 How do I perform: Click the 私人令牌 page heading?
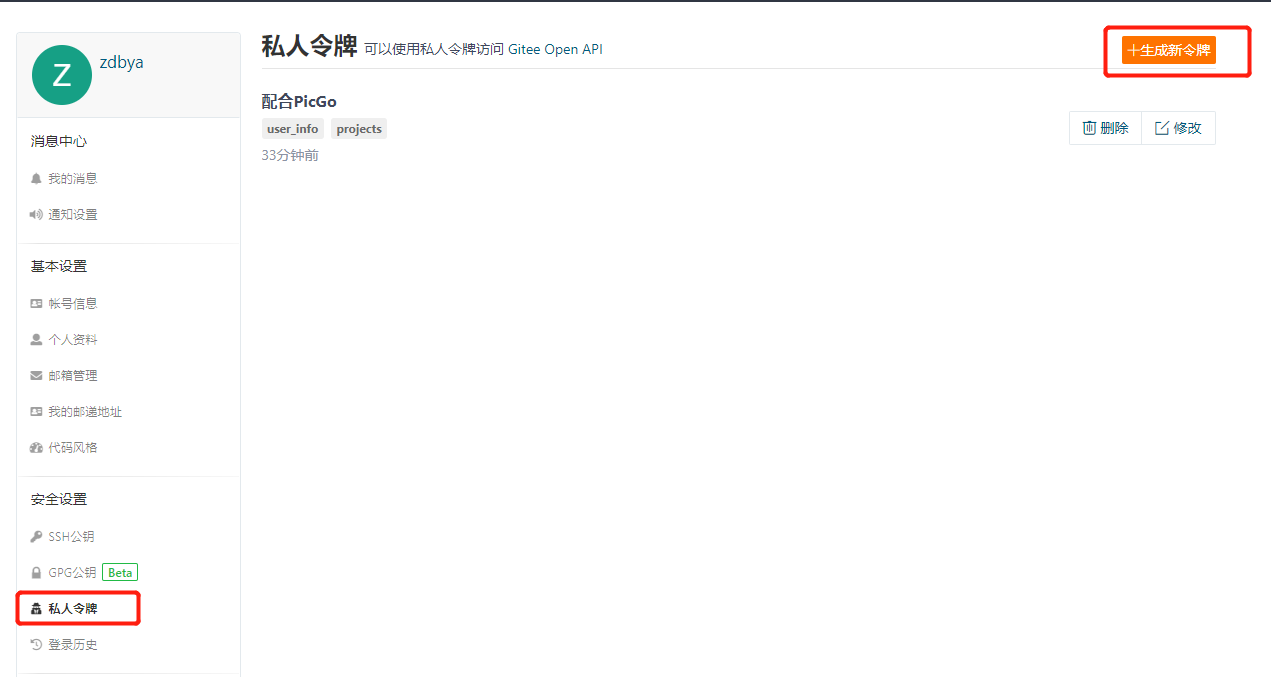(x=309, y=46)
